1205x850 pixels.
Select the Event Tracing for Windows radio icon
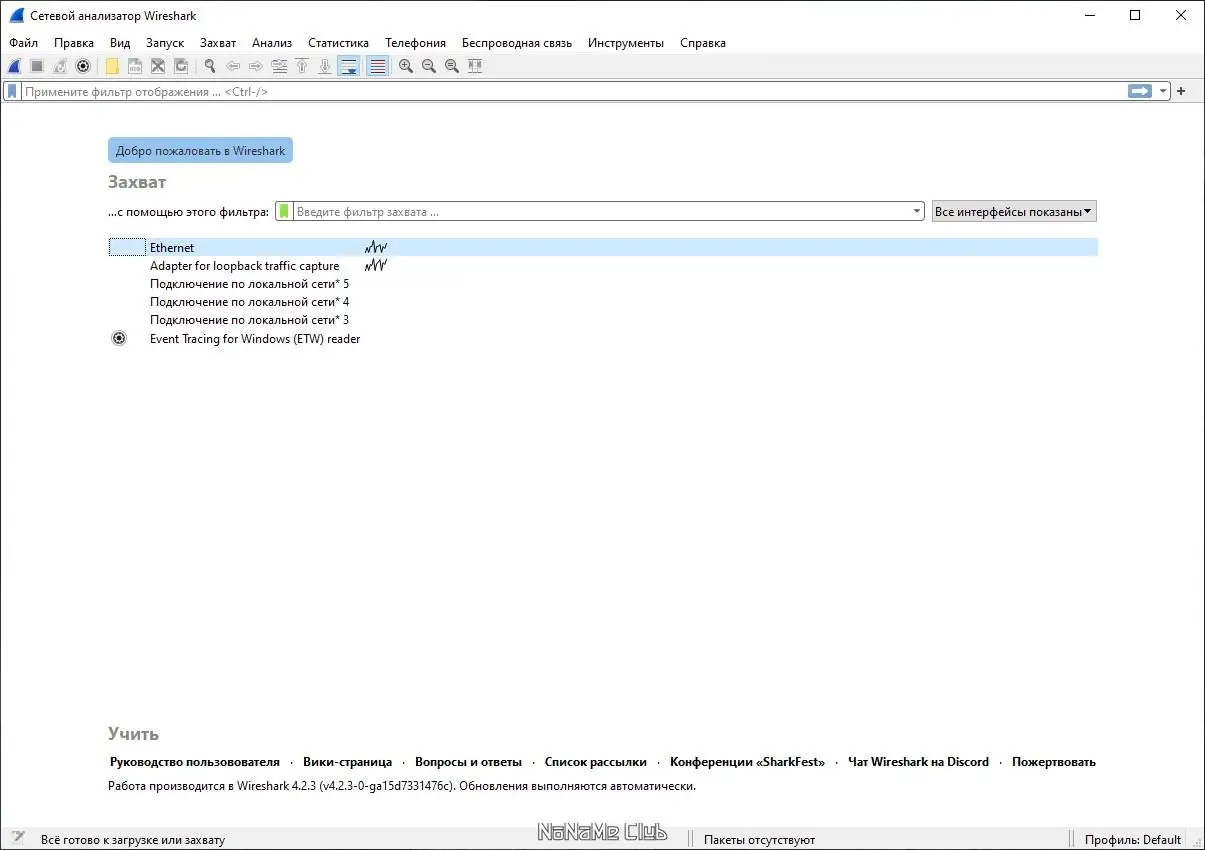pyautogui.click(x=119, y=338)
